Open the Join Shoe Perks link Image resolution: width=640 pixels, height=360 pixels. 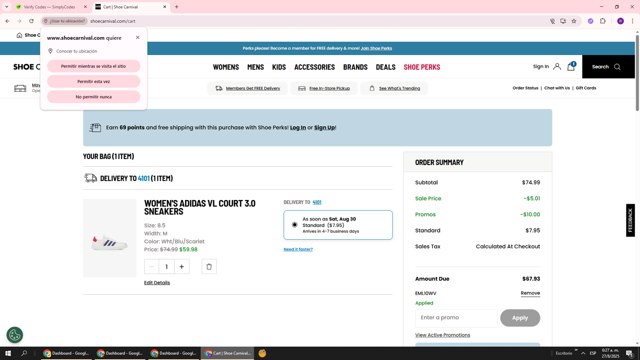tap(376, 48)
